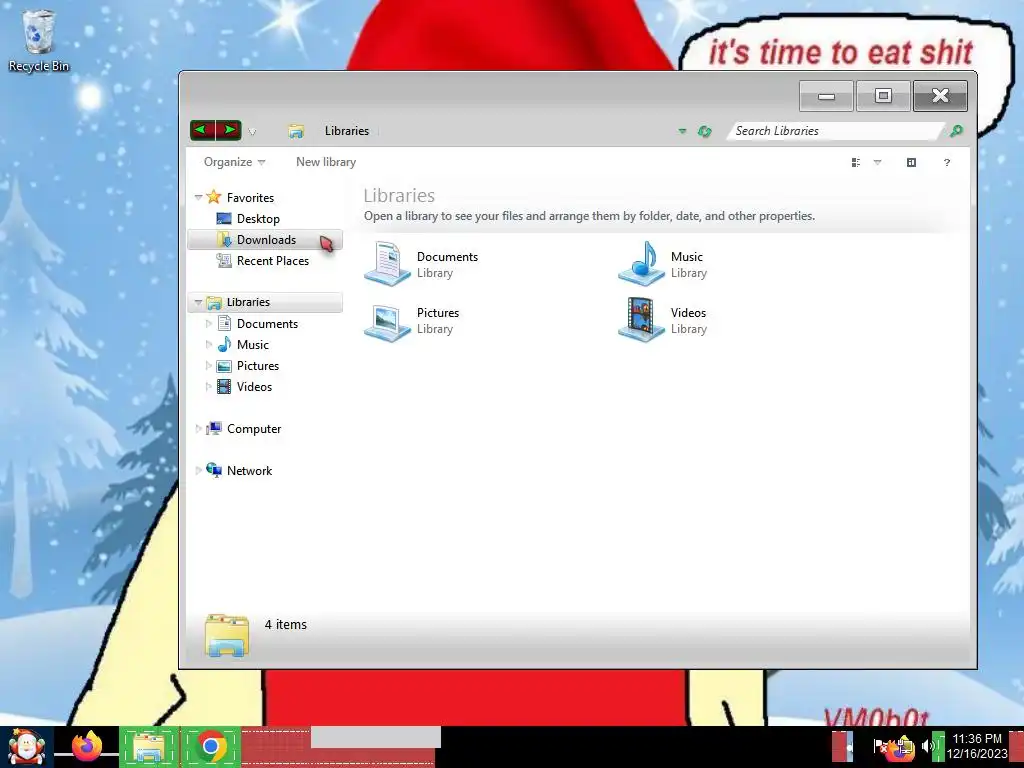Click the folder icon in the address bar

click(x=296, y=131)
